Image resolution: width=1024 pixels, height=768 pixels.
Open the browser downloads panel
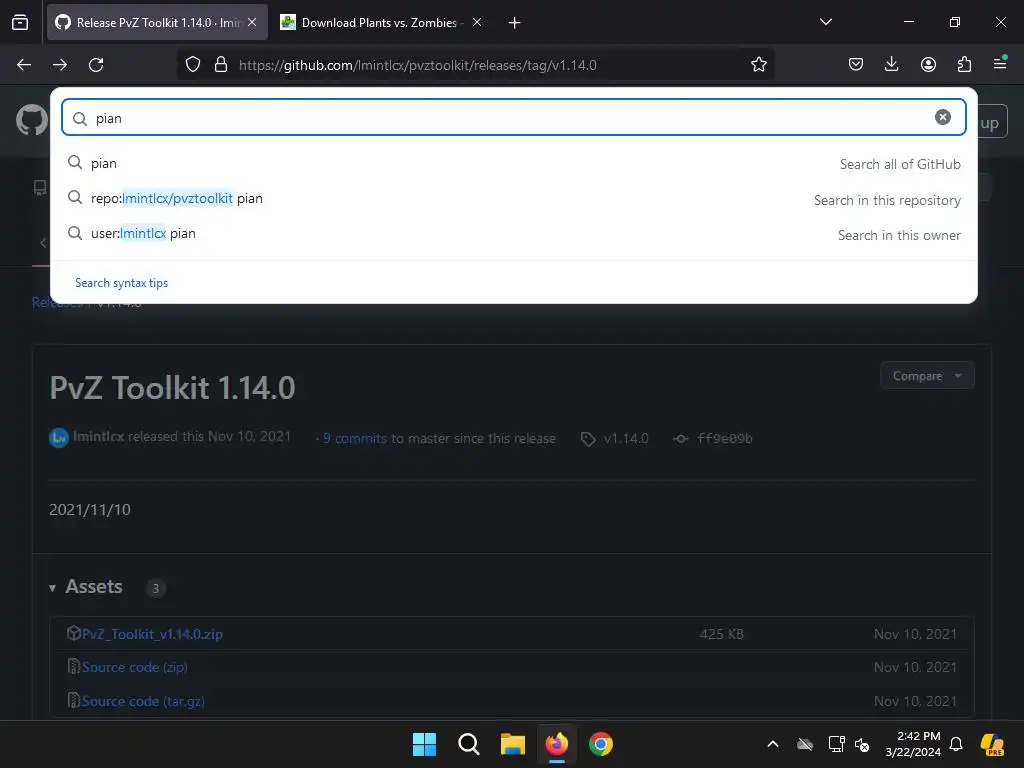(x=891, y=64)
